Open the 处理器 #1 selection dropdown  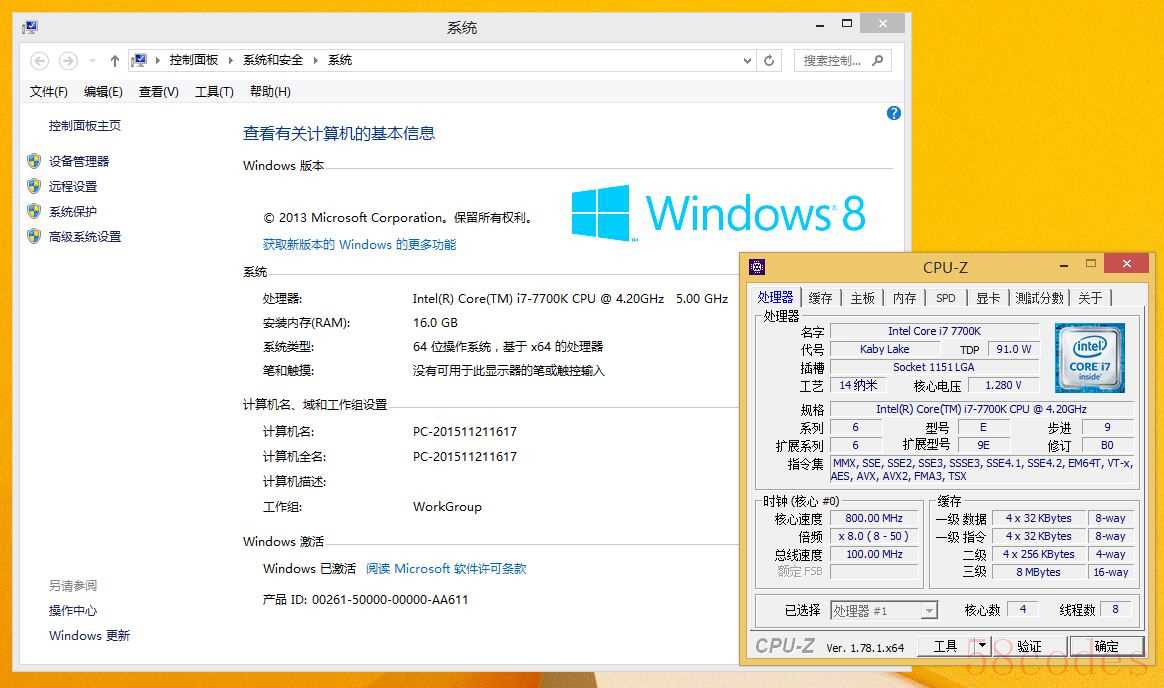tap(883, 611)
